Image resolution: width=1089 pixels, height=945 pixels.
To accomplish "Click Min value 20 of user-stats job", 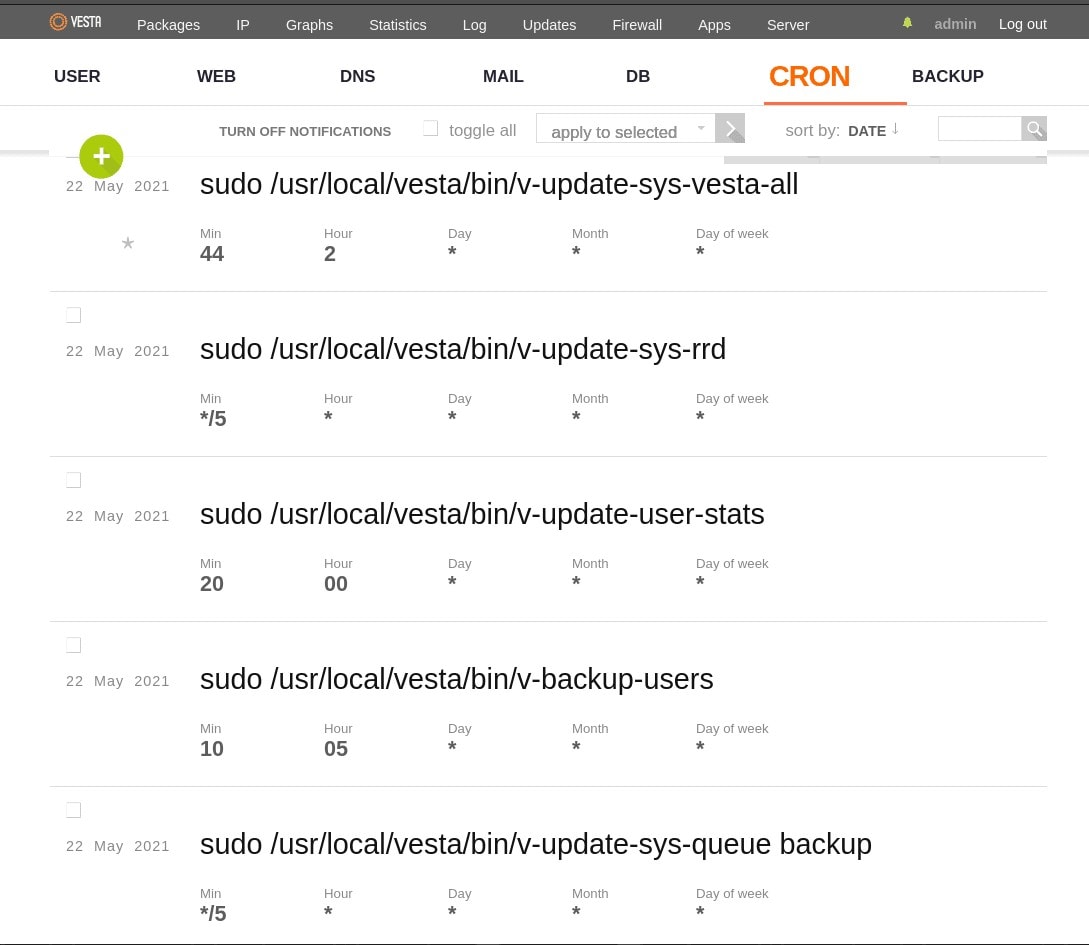I will pyautogui.click(x=212, y=584).
